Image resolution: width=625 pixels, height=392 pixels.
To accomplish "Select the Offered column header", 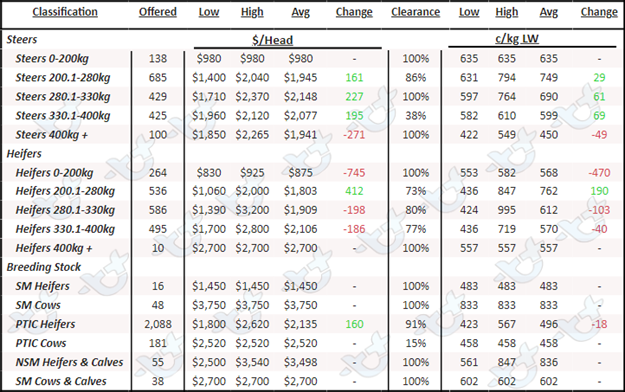I will (x=158, y=12).
